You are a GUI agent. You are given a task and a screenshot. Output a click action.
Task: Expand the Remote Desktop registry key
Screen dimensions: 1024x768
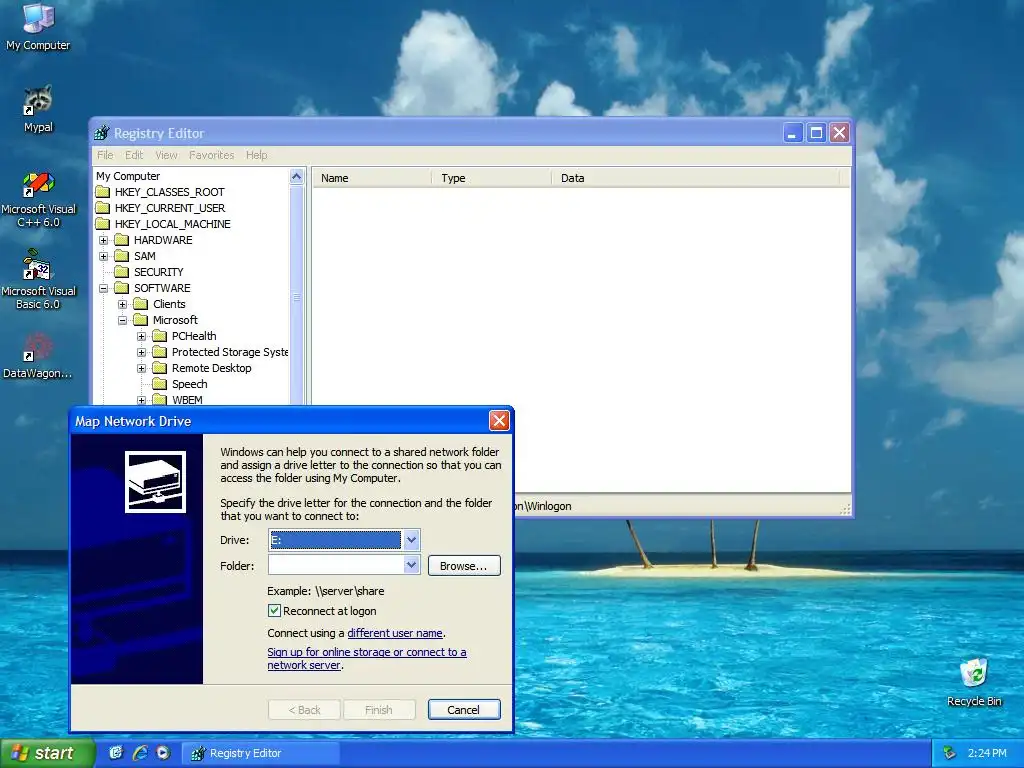tap(141, 368)
